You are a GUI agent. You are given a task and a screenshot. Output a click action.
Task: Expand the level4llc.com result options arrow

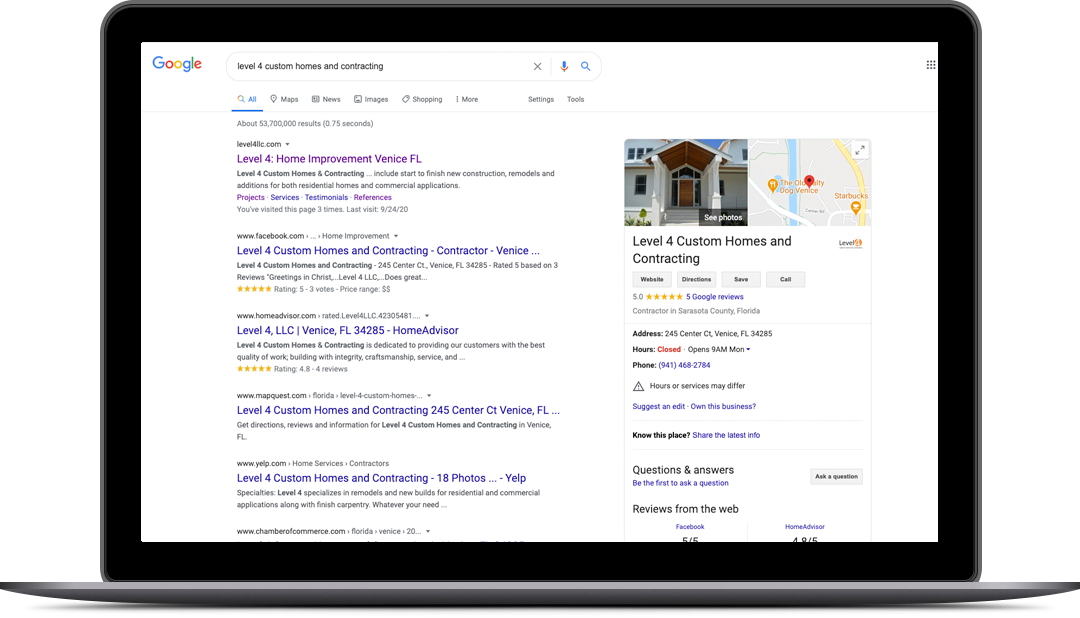[x=287, y=145]
